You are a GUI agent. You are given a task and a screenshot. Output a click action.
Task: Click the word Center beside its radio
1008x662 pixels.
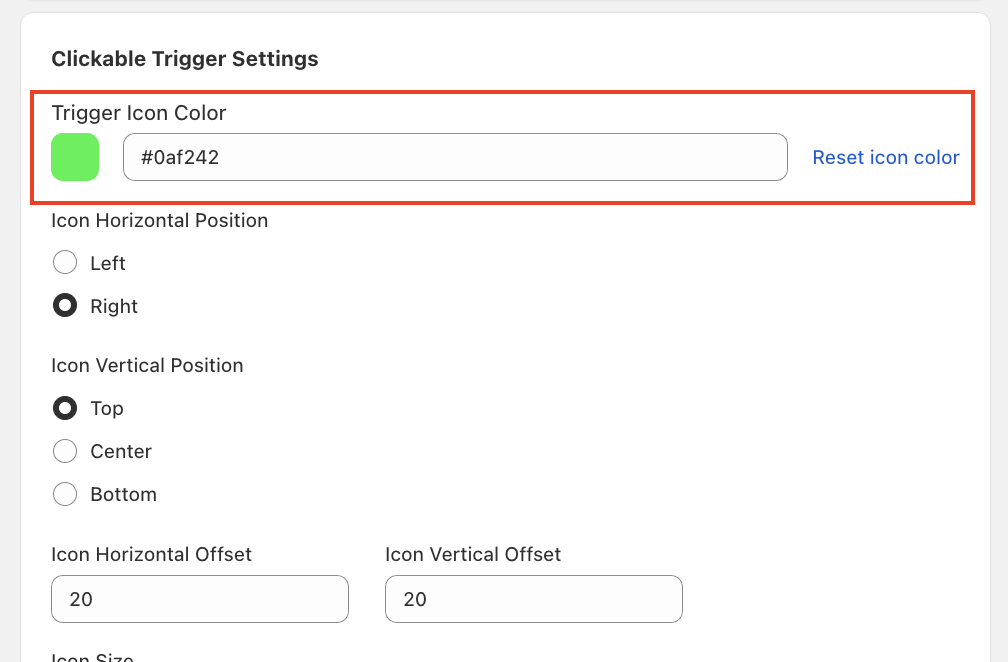[121, 451]
